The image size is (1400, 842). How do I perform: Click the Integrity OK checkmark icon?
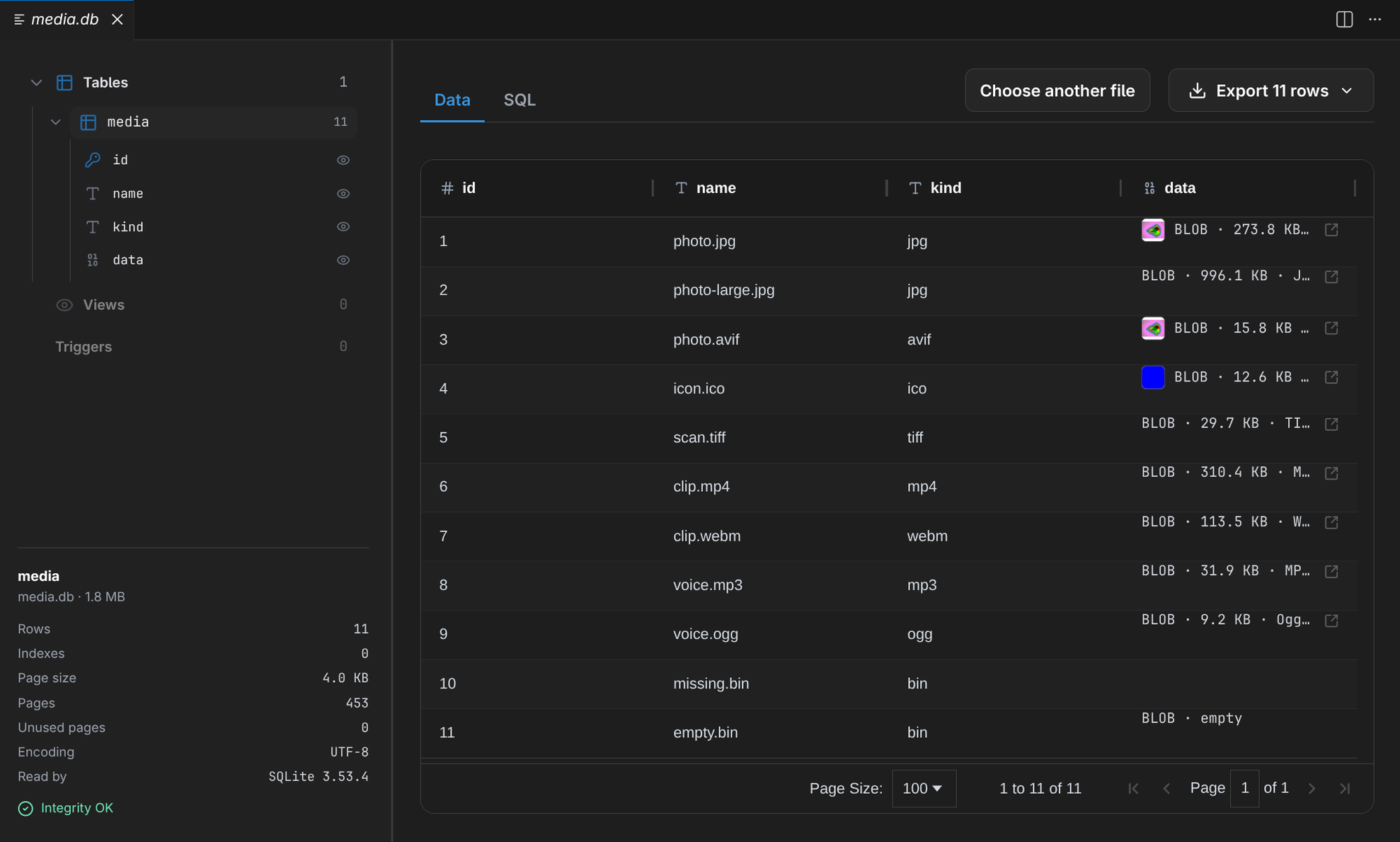25,808
